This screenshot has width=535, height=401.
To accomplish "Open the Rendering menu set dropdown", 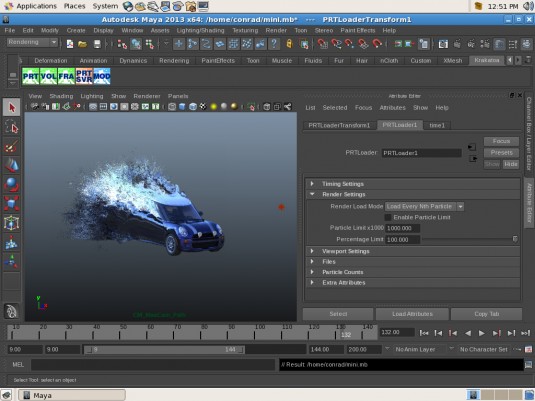I will click(32, 42).
